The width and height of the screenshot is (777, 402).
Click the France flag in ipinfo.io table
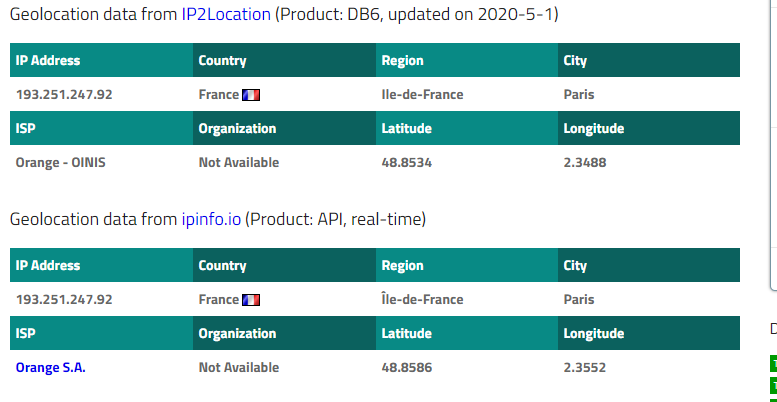251,300
